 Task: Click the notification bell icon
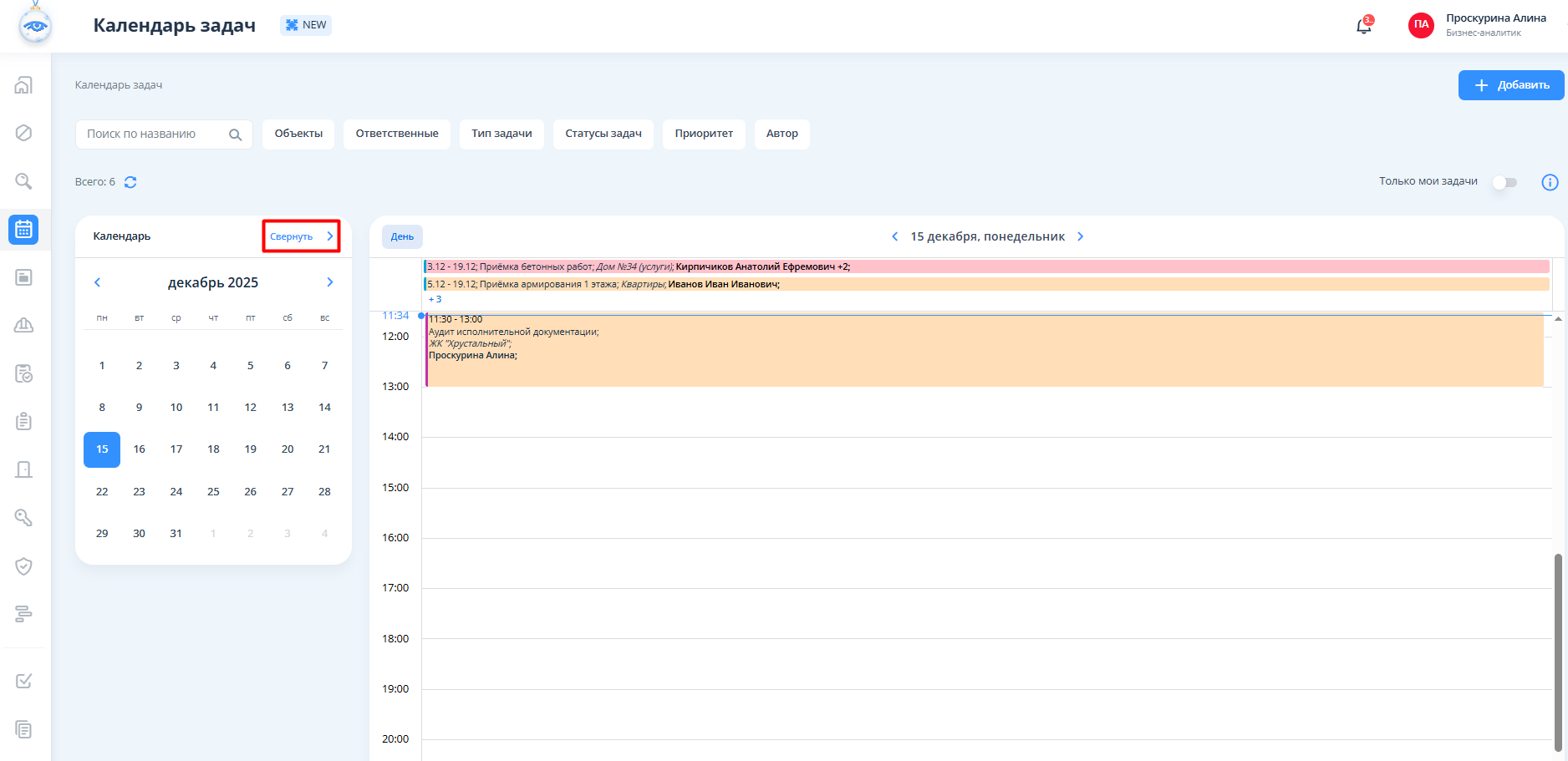pos(1363,26)
